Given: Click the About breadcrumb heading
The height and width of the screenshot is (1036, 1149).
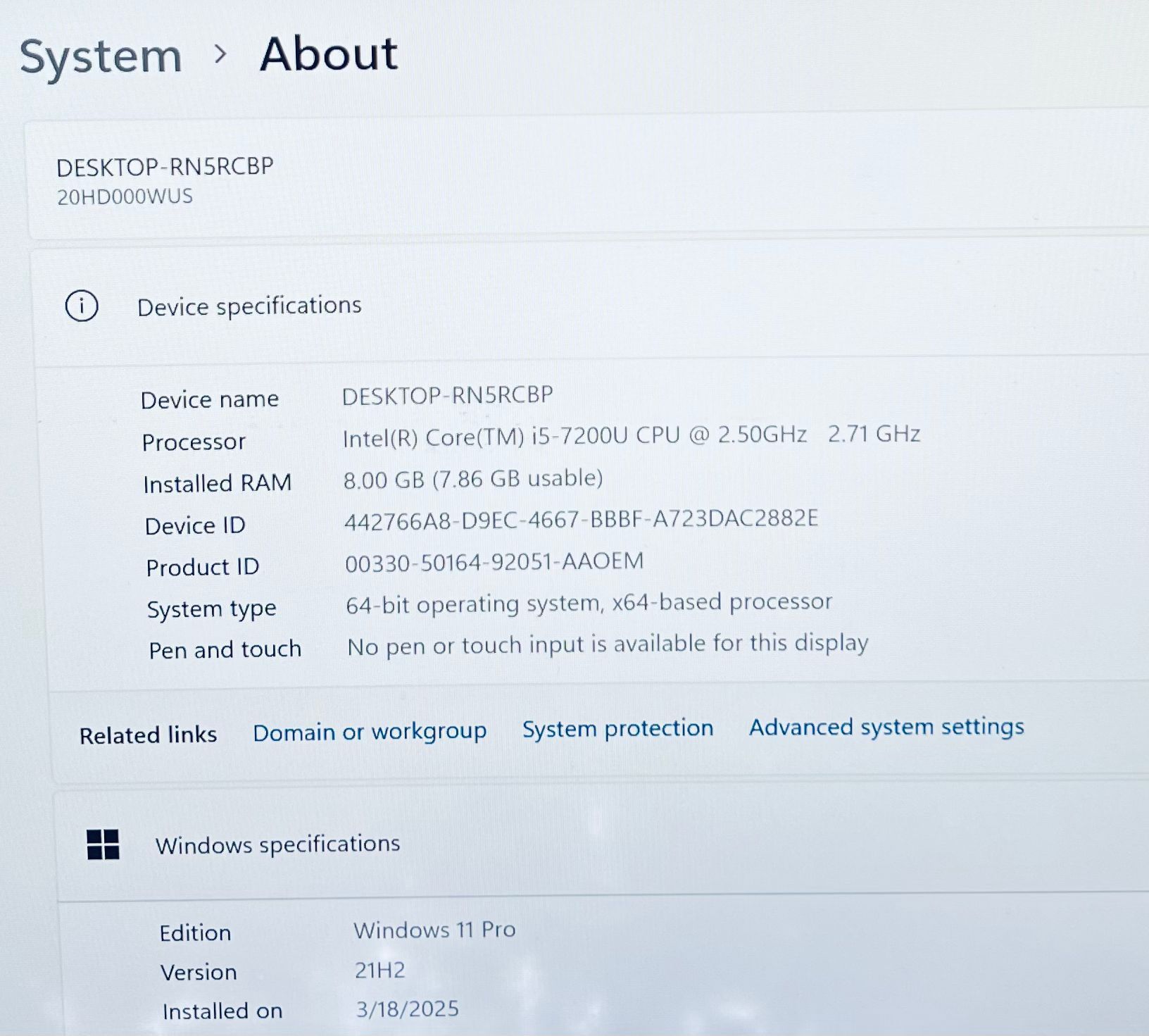Looking at the screenshot, I should 329,54.
